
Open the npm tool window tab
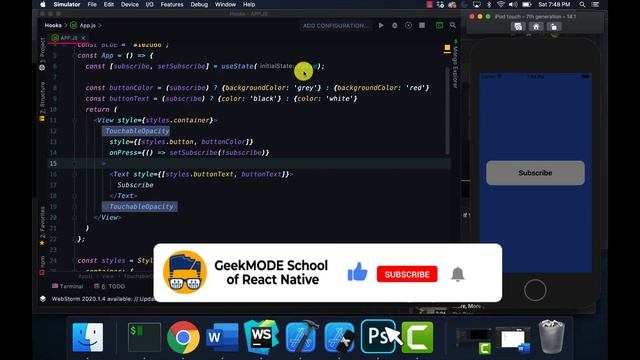(42, 265)
